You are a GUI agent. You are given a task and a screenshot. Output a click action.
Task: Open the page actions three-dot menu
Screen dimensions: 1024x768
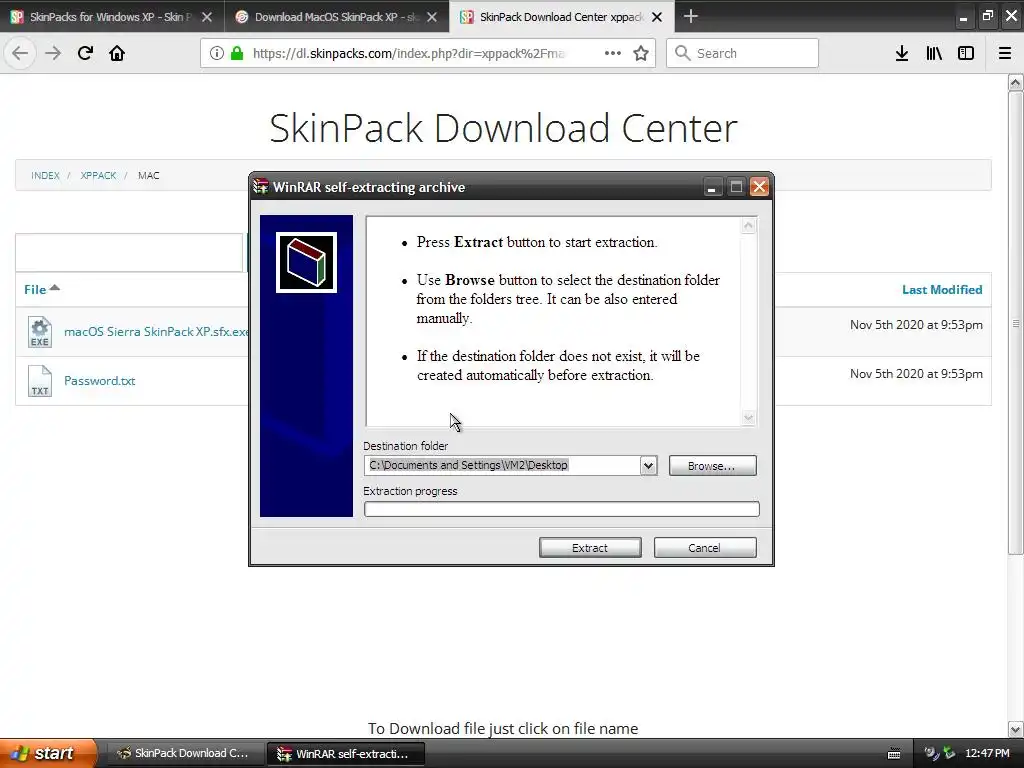point(613,53)
